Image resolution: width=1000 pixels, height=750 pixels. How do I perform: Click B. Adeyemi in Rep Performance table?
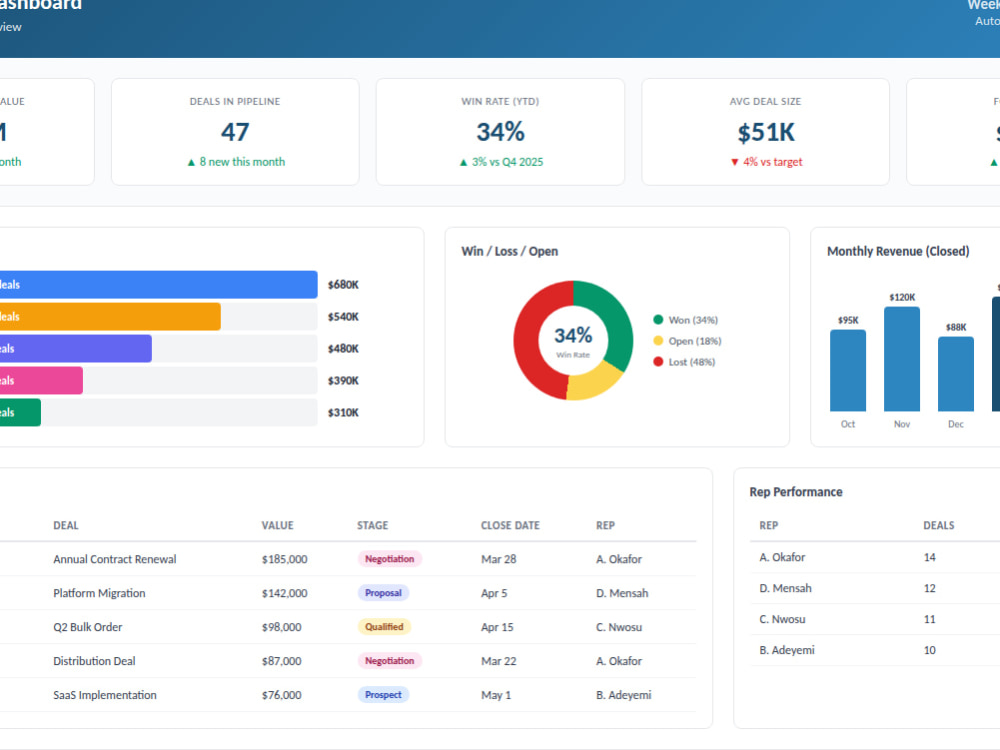point(786,650)
